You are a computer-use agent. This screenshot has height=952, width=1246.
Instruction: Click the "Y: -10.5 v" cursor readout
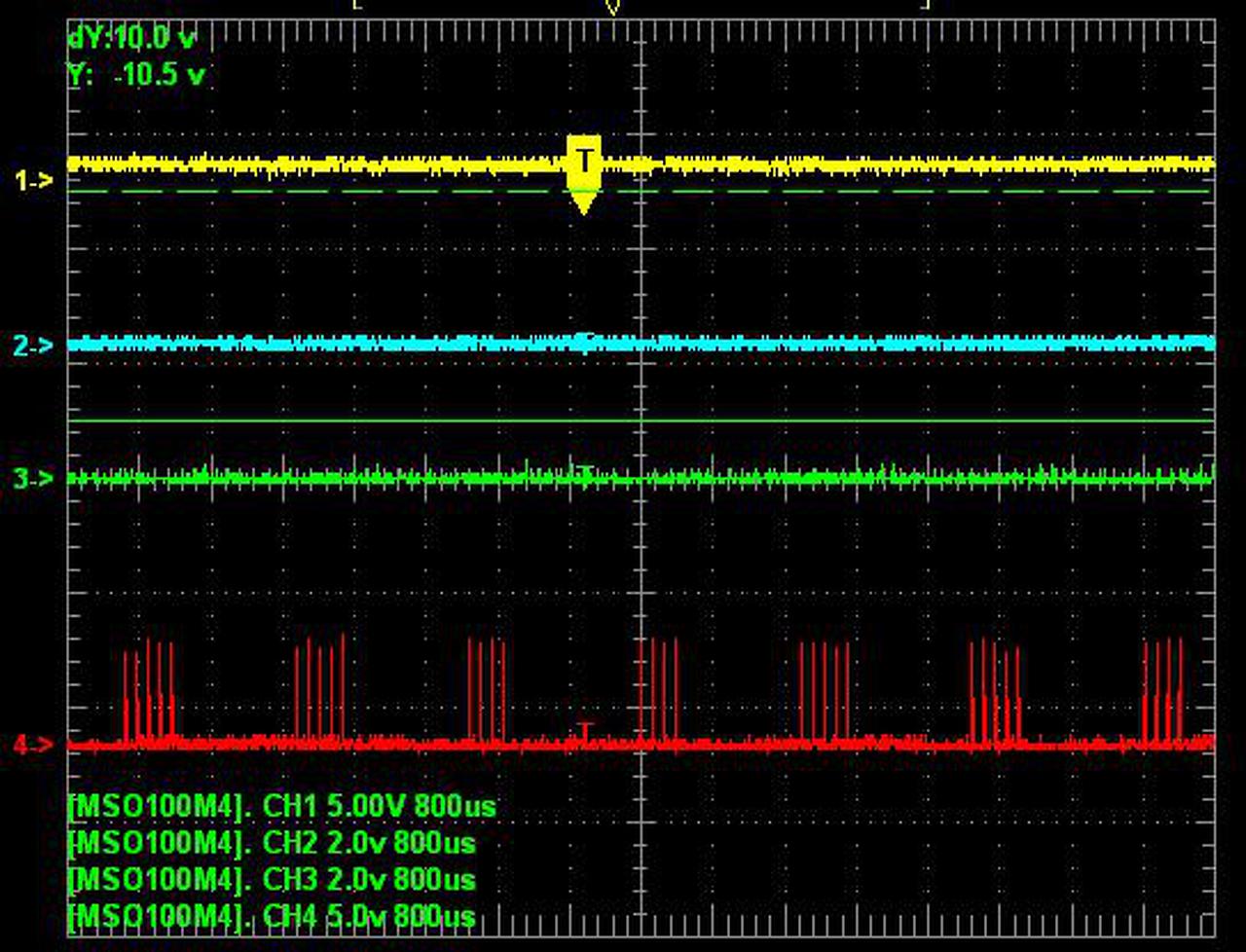(135, 75)
